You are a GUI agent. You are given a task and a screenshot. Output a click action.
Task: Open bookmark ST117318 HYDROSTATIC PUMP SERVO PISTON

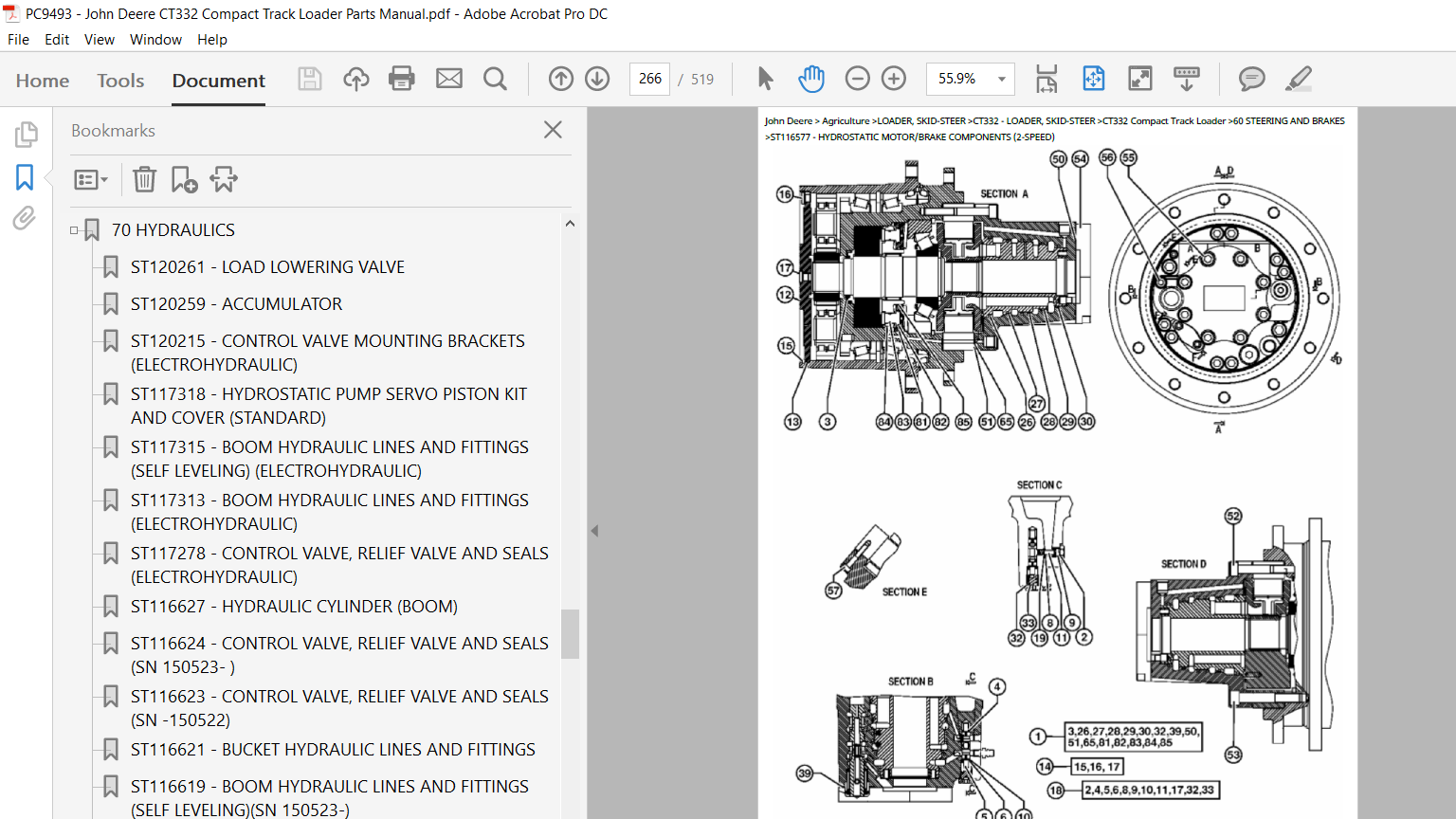(329, 406)
